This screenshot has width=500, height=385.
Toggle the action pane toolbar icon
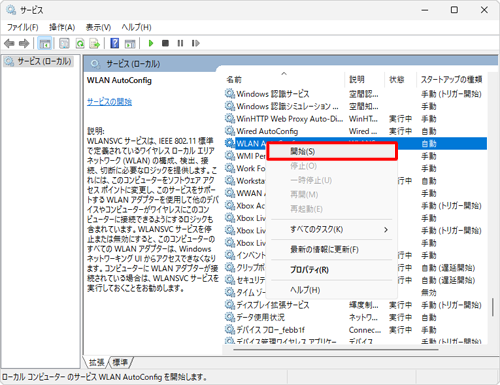pos(130,43)
